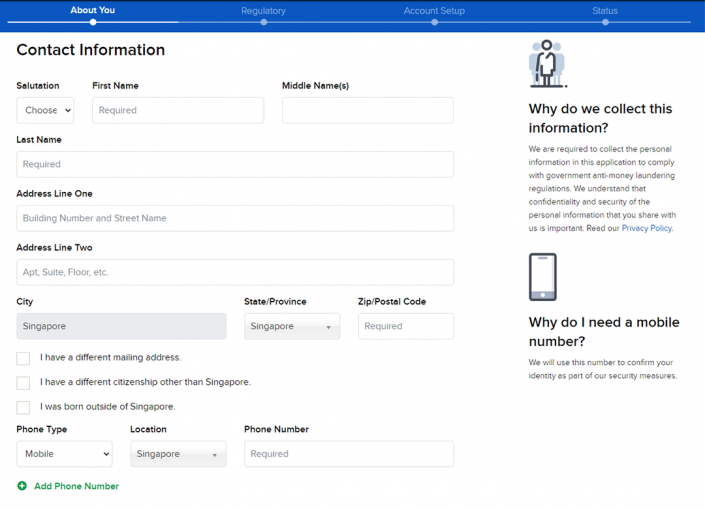Screen dimensions: 705x510
Task: Open the Privacy Policy link
Action: (x=646, y=228)
